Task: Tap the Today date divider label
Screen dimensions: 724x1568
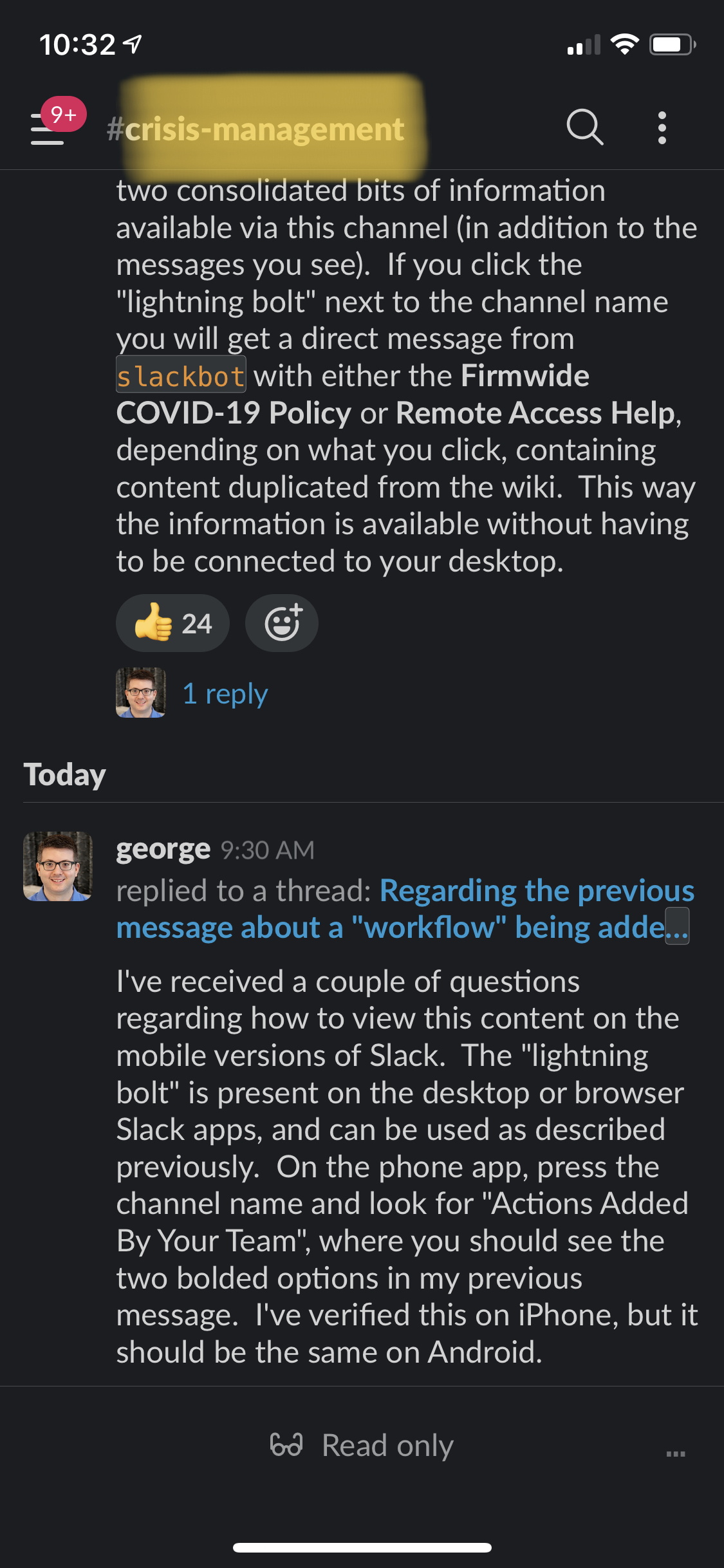Action: (65, 774)
